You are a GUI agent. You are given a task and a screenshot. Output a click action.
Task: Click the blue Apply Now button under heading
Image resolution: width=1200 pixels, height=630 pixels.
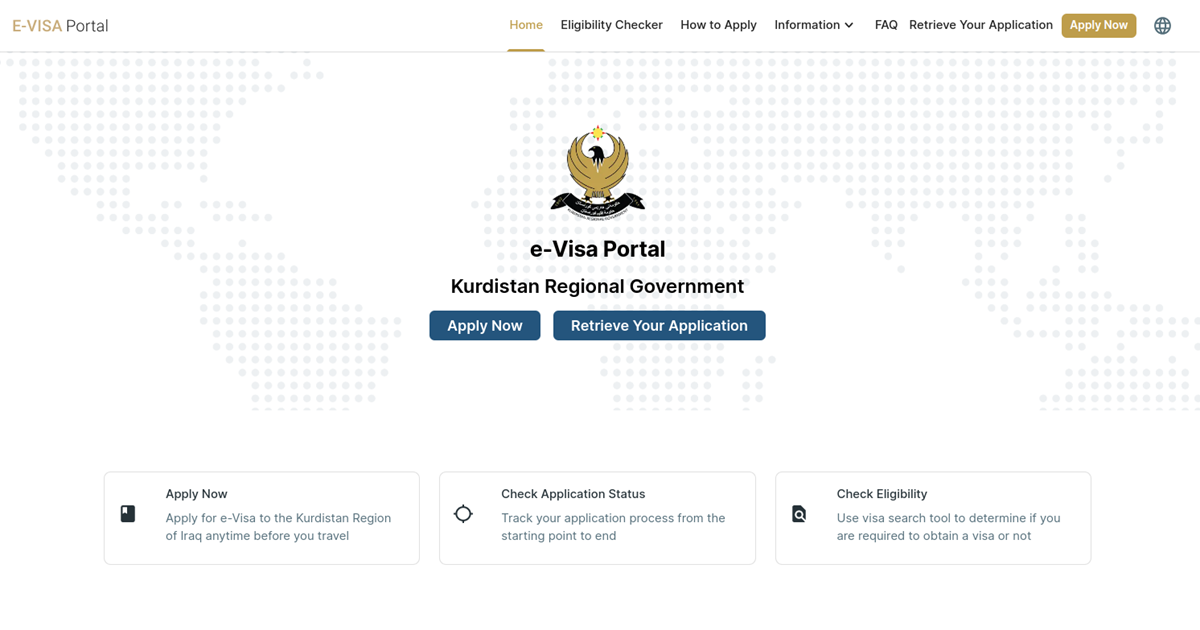click(x=484, y=326)
